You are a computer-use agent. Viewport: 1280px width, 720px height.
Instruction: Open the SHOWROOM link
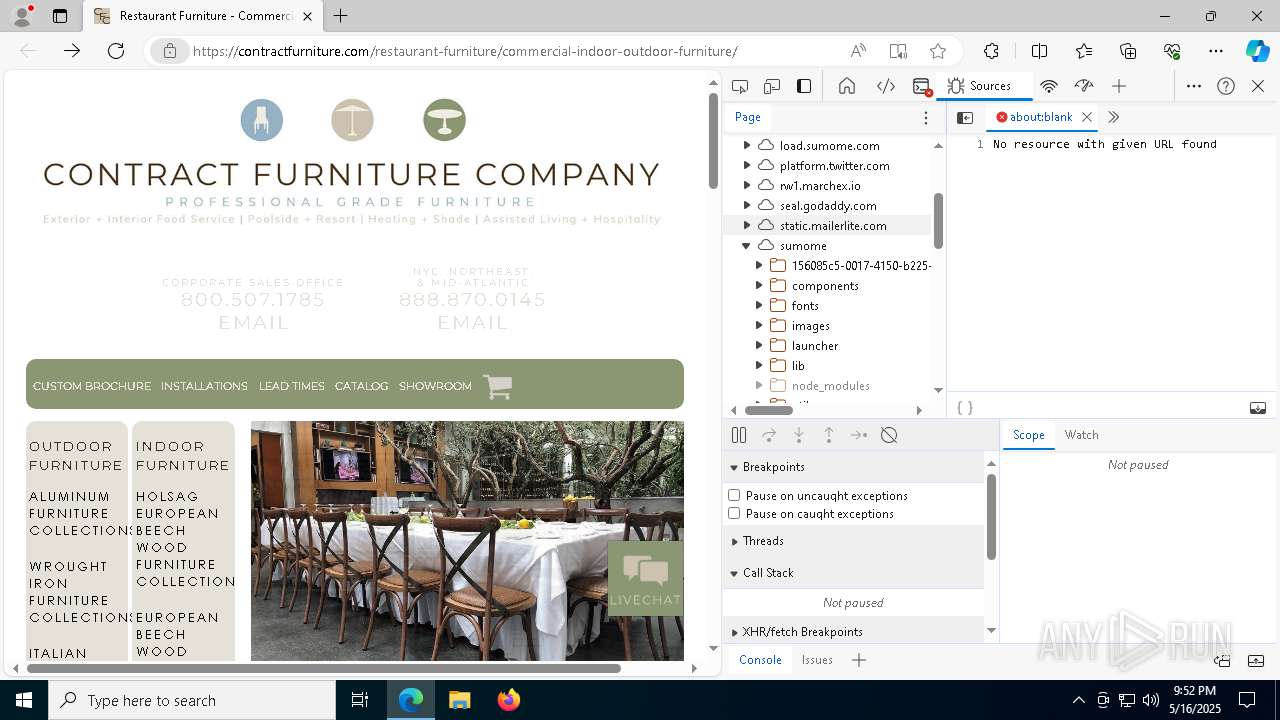(x=435, y=386)
